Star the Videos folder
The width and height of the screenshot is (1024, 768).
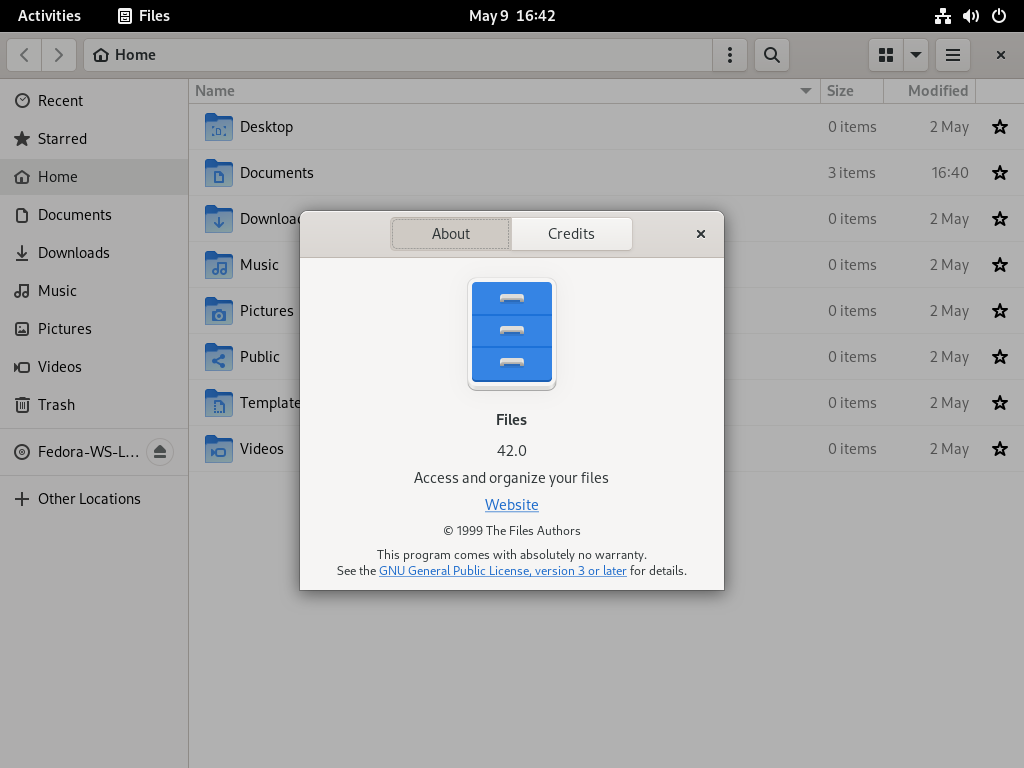(x=1000, y=449)
